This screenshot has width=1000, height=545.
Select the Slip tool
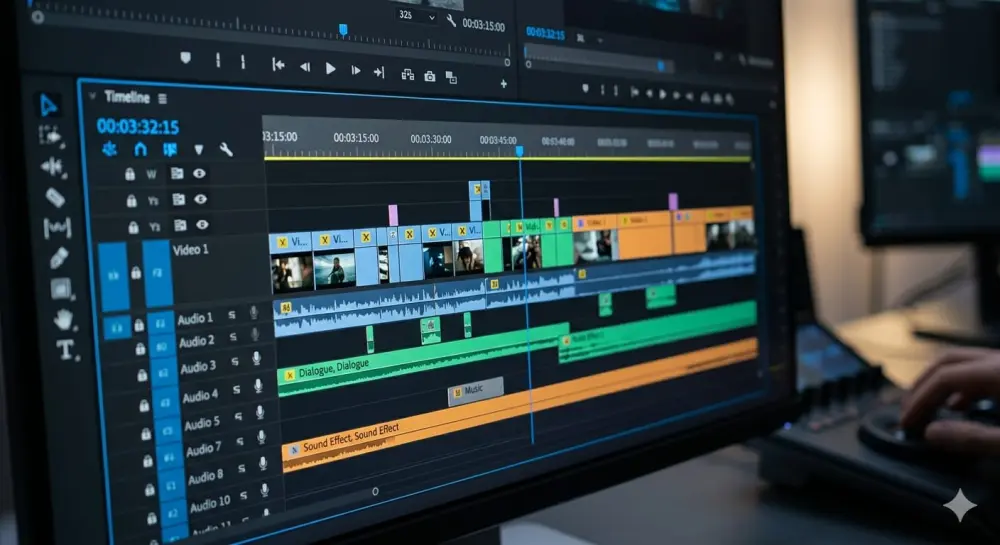tap(57, 228)
